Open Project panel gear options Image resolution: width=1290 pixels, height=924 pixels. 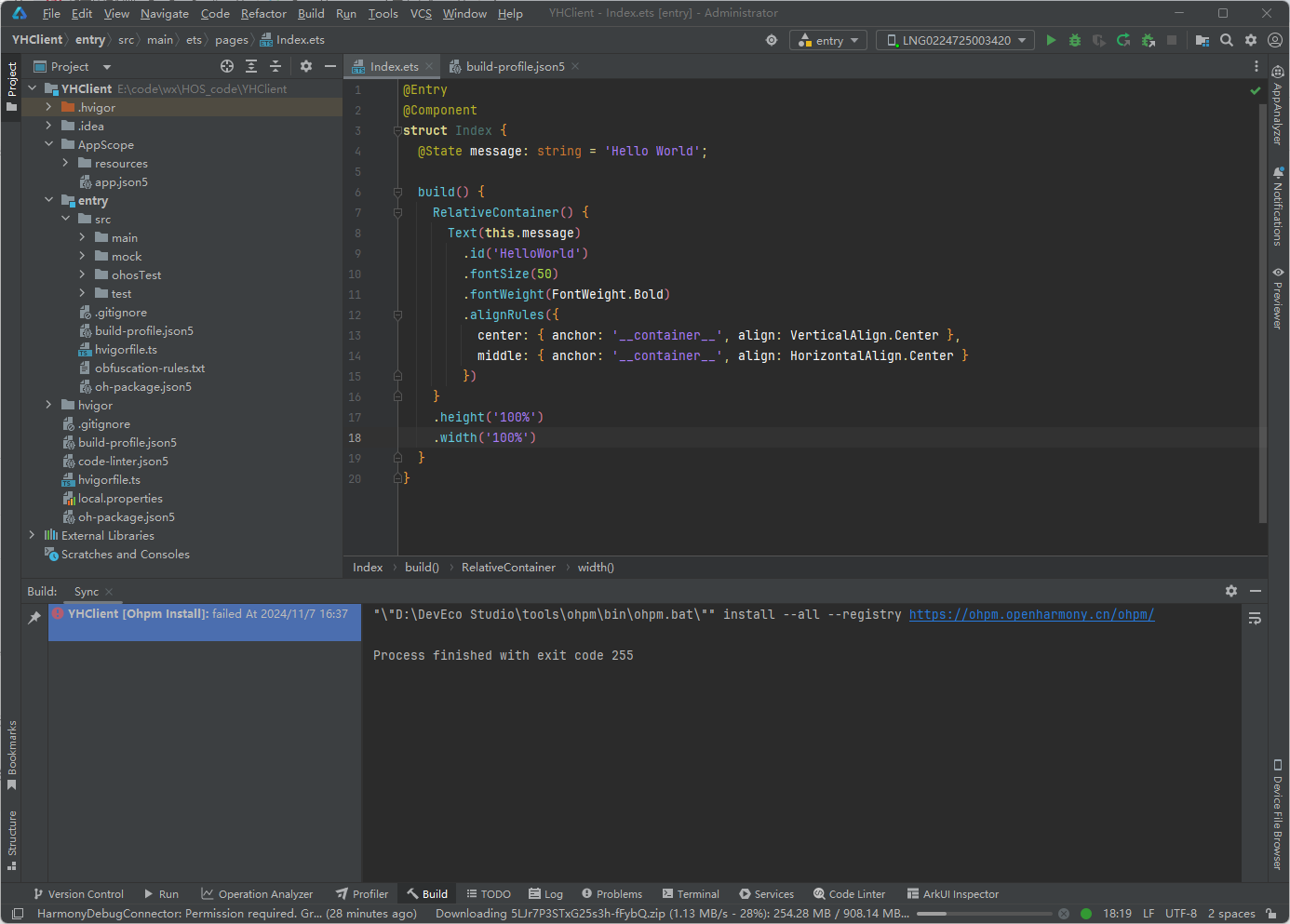click(306, 66)
